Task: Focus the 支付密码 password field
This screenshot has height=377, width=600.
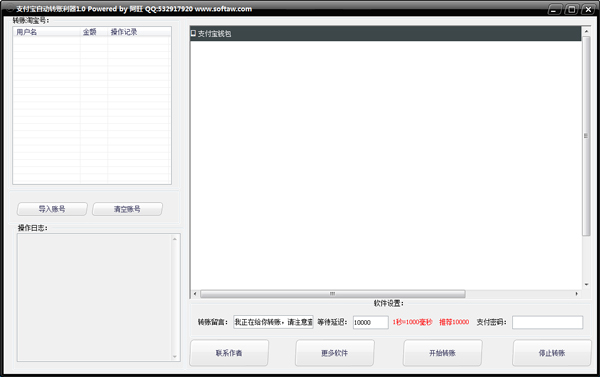Action: [x=548, y=322]
